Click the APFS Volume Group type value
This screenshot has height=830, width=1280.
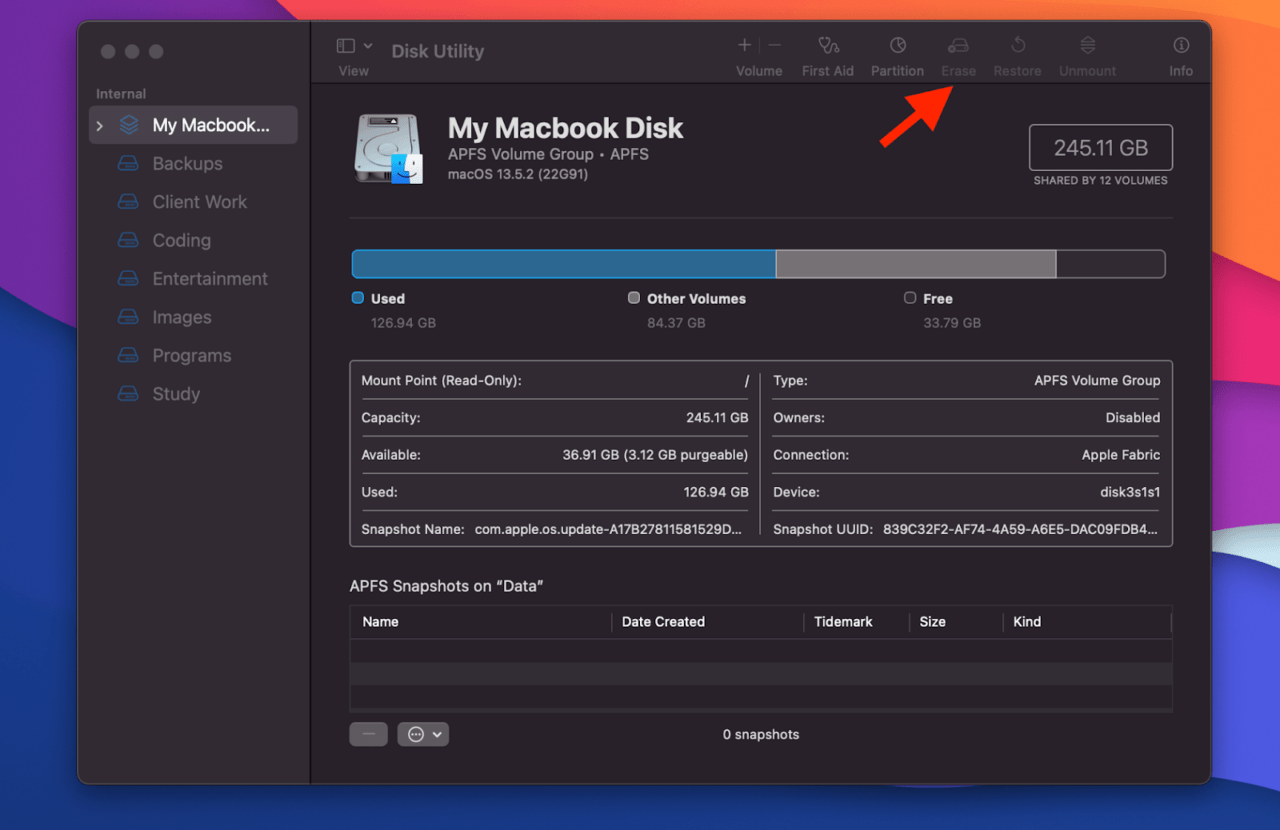(x=1097, y=381)
